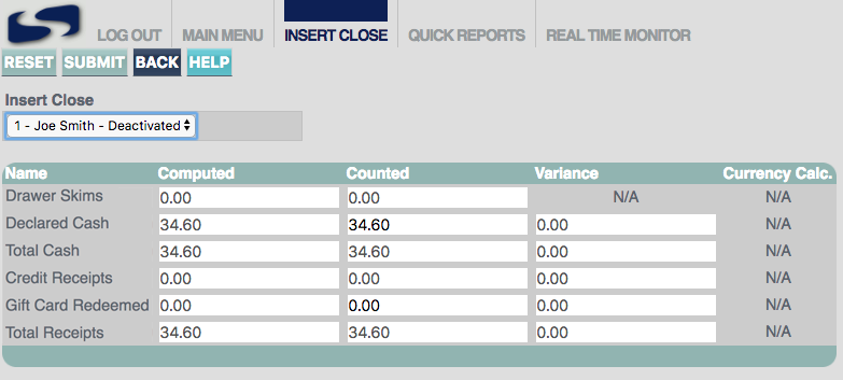Select the Declared Cash Variance field
The height and width of the screenshot is (380, 843).
pos(626,225)
